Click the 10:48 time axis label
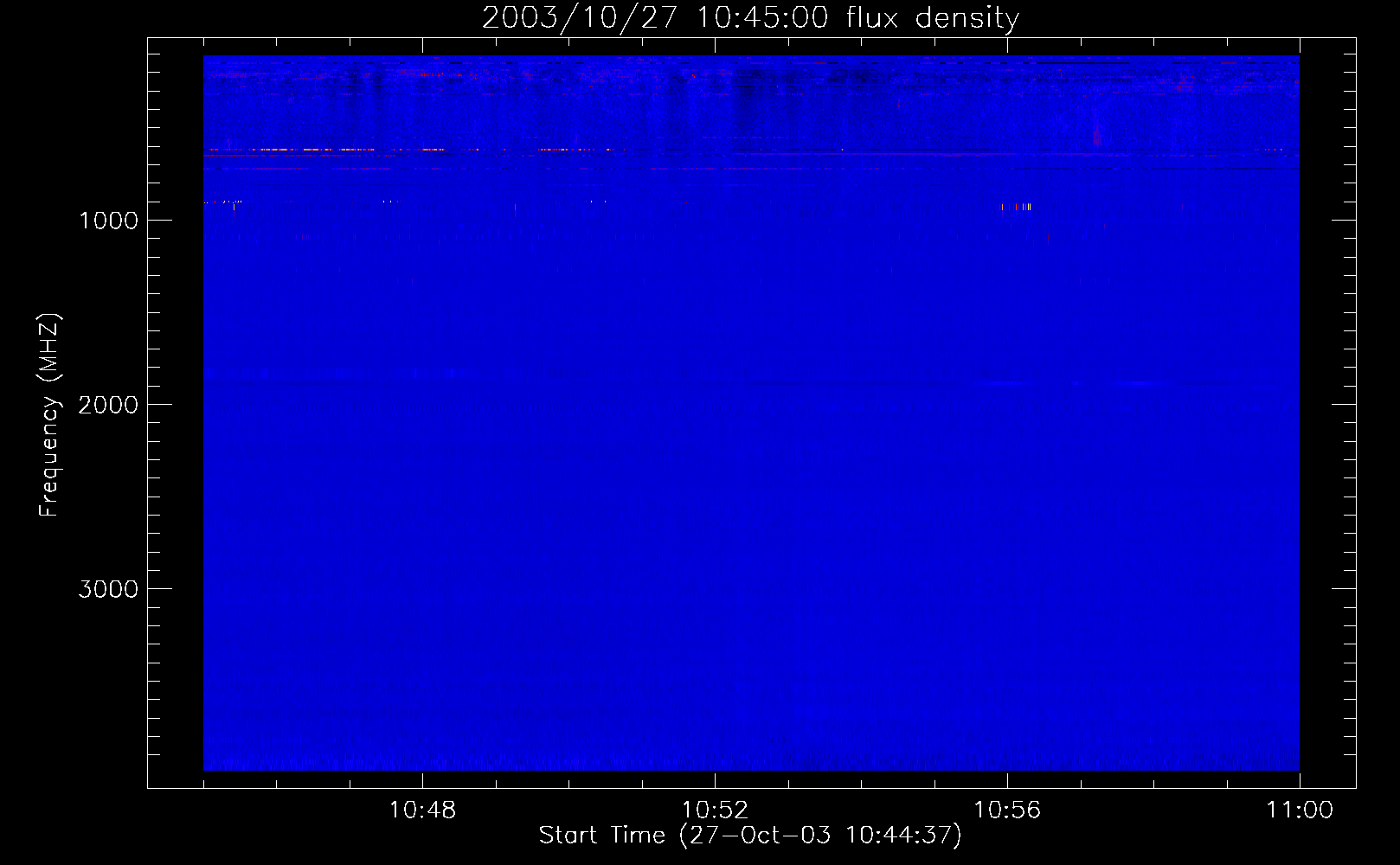 422,811
